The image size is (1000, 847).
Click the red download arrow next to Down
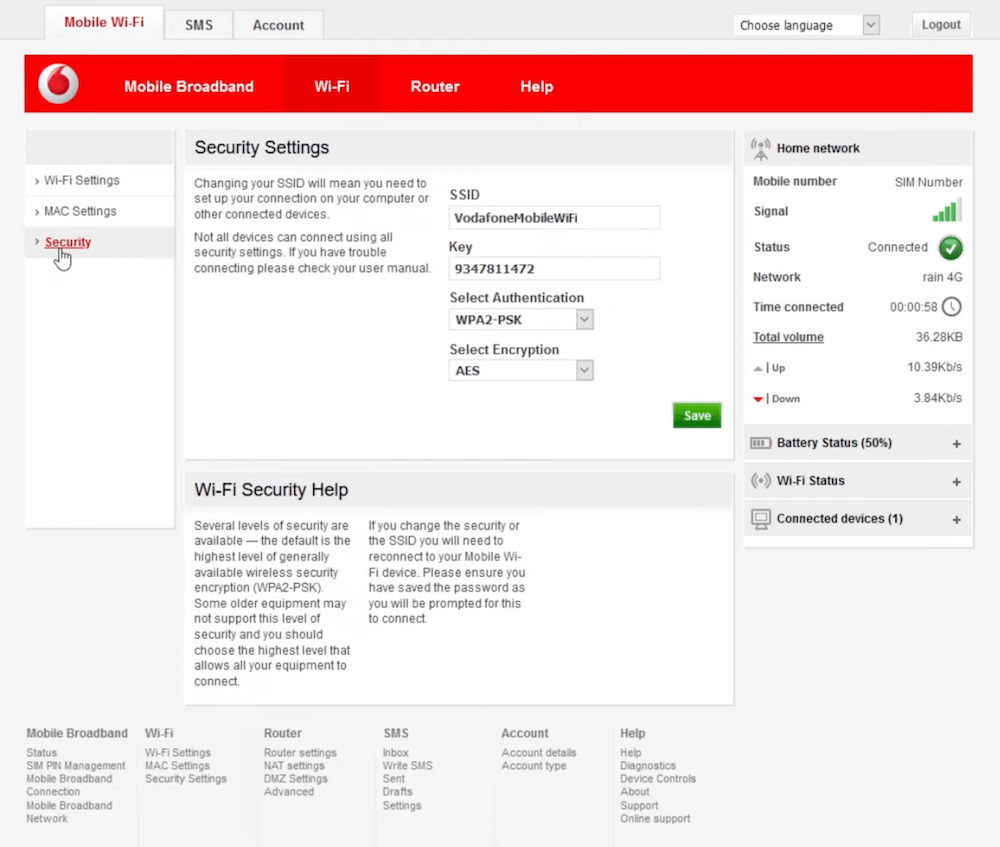(760, 398)
